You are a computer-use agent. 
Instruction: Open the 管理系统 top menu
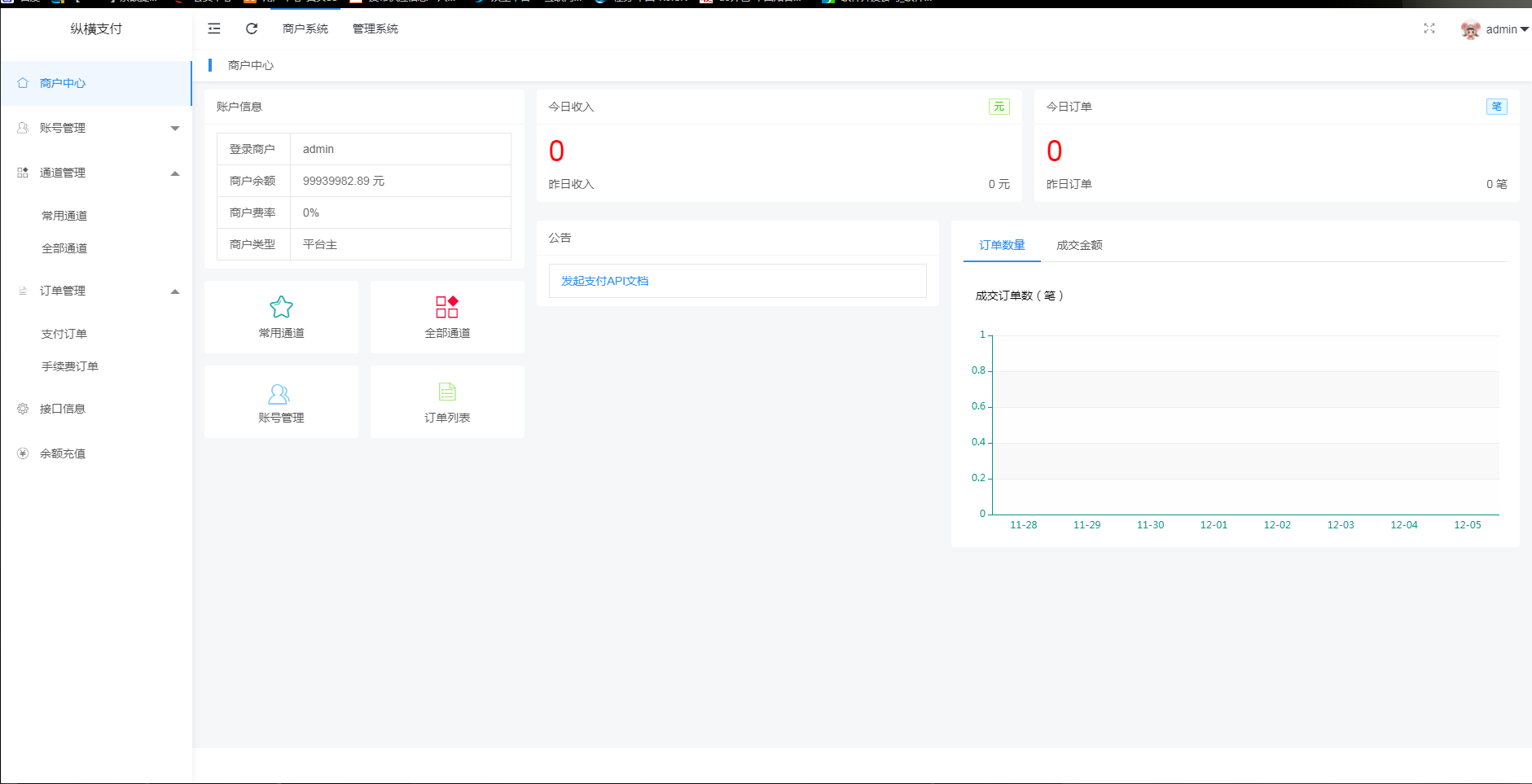point(375,28)
